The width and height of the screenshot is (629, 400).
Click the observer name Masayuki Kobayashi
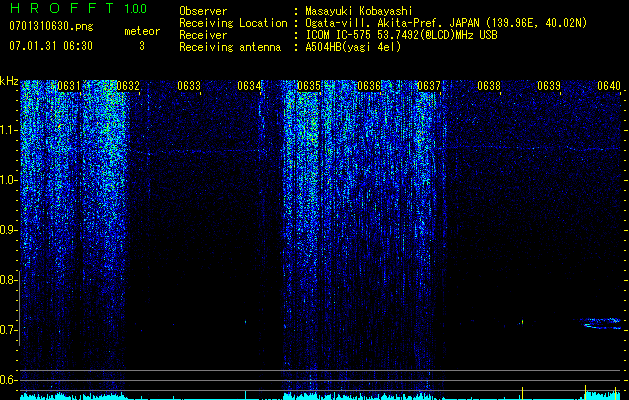click(359, 11)
